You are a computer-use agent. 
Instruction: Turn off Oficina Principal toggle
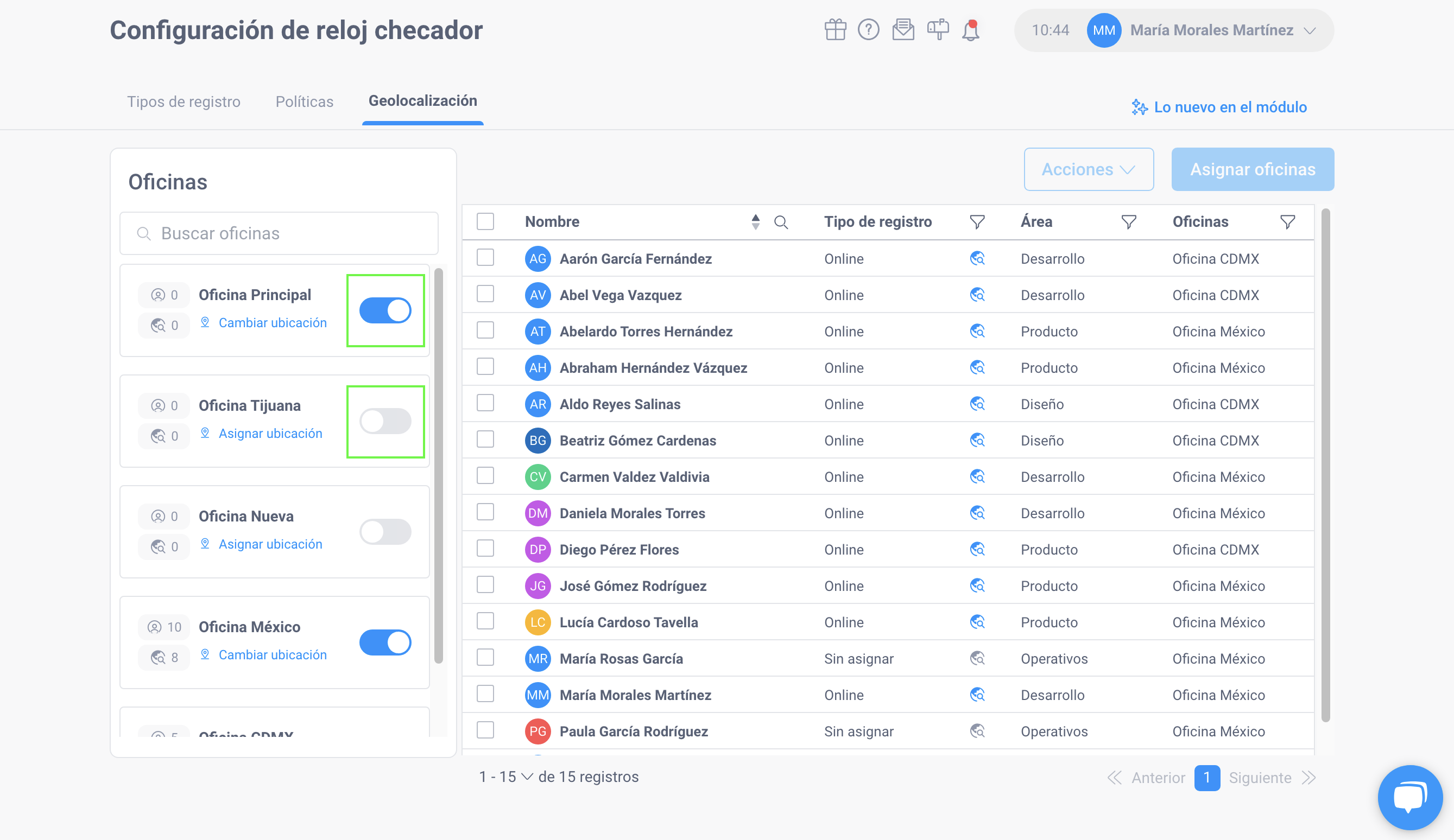pyautogui.click(x=385, y=310)
